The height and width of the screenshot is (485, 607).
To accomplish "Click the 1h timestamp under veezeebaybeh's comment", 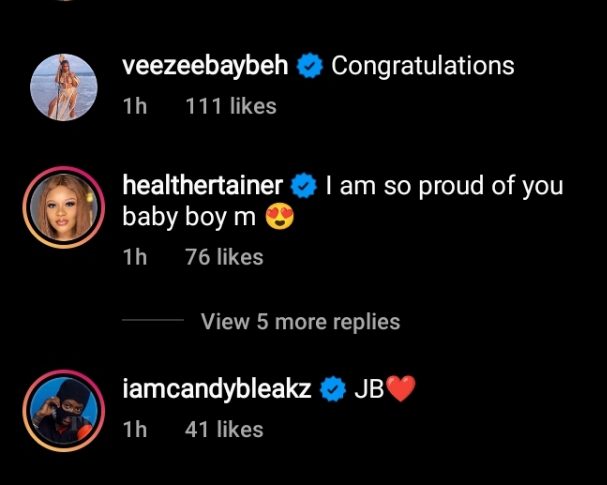I will tap(133, 105).
